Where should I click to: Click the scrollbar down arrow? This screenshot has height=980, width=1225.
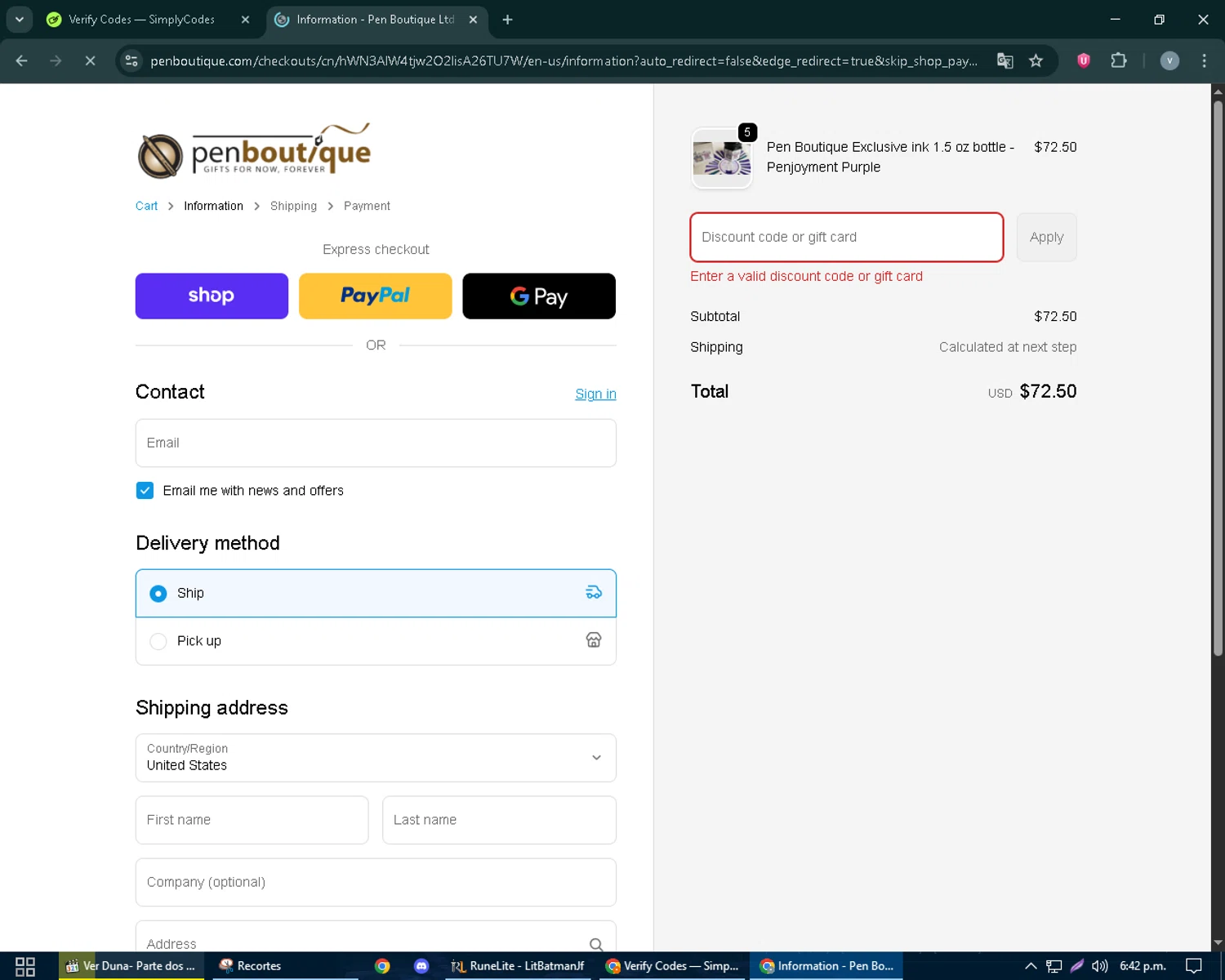click(x=1218, y=943)
